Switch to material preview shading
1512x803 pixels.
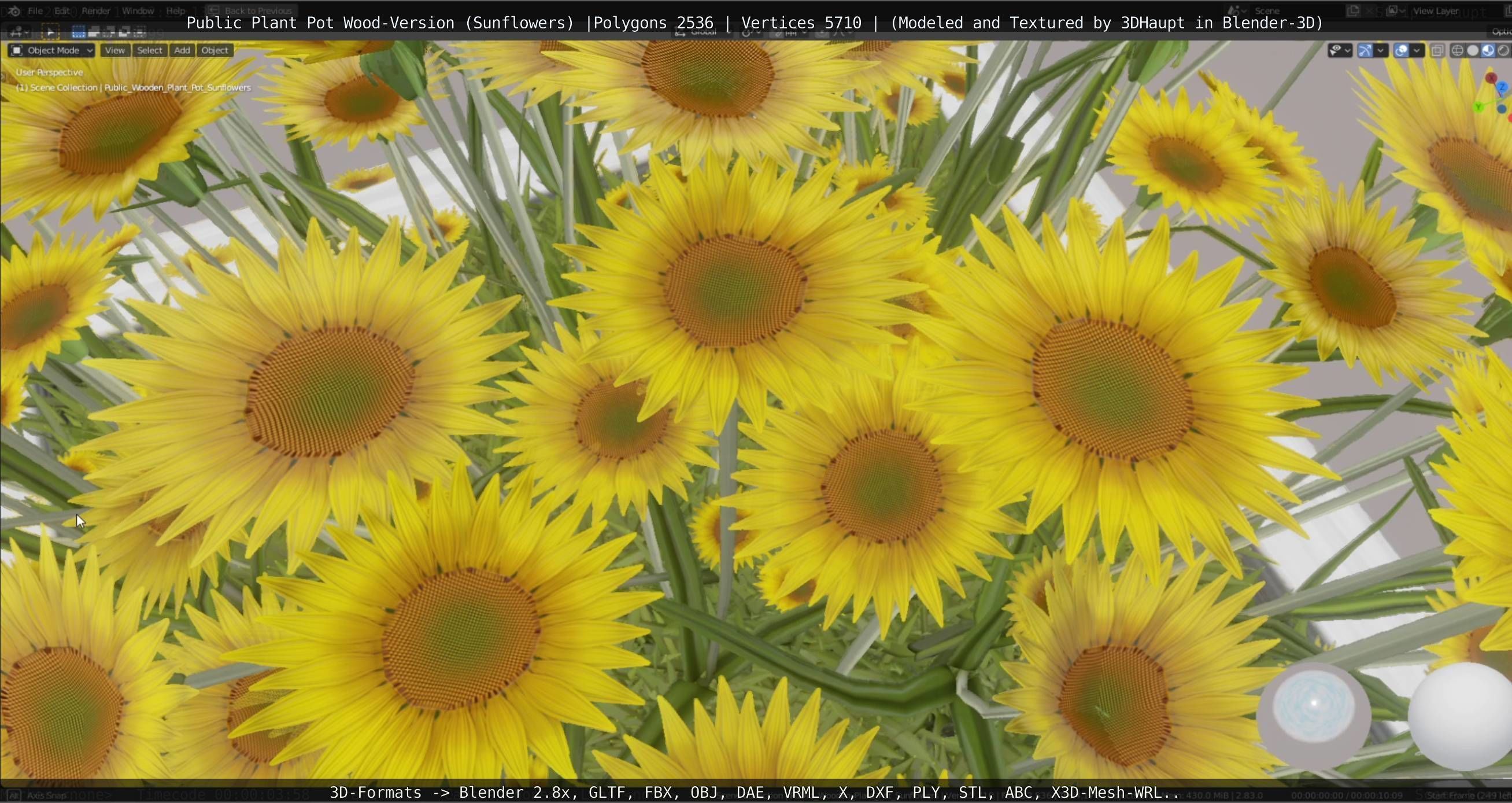point(1488,50)
